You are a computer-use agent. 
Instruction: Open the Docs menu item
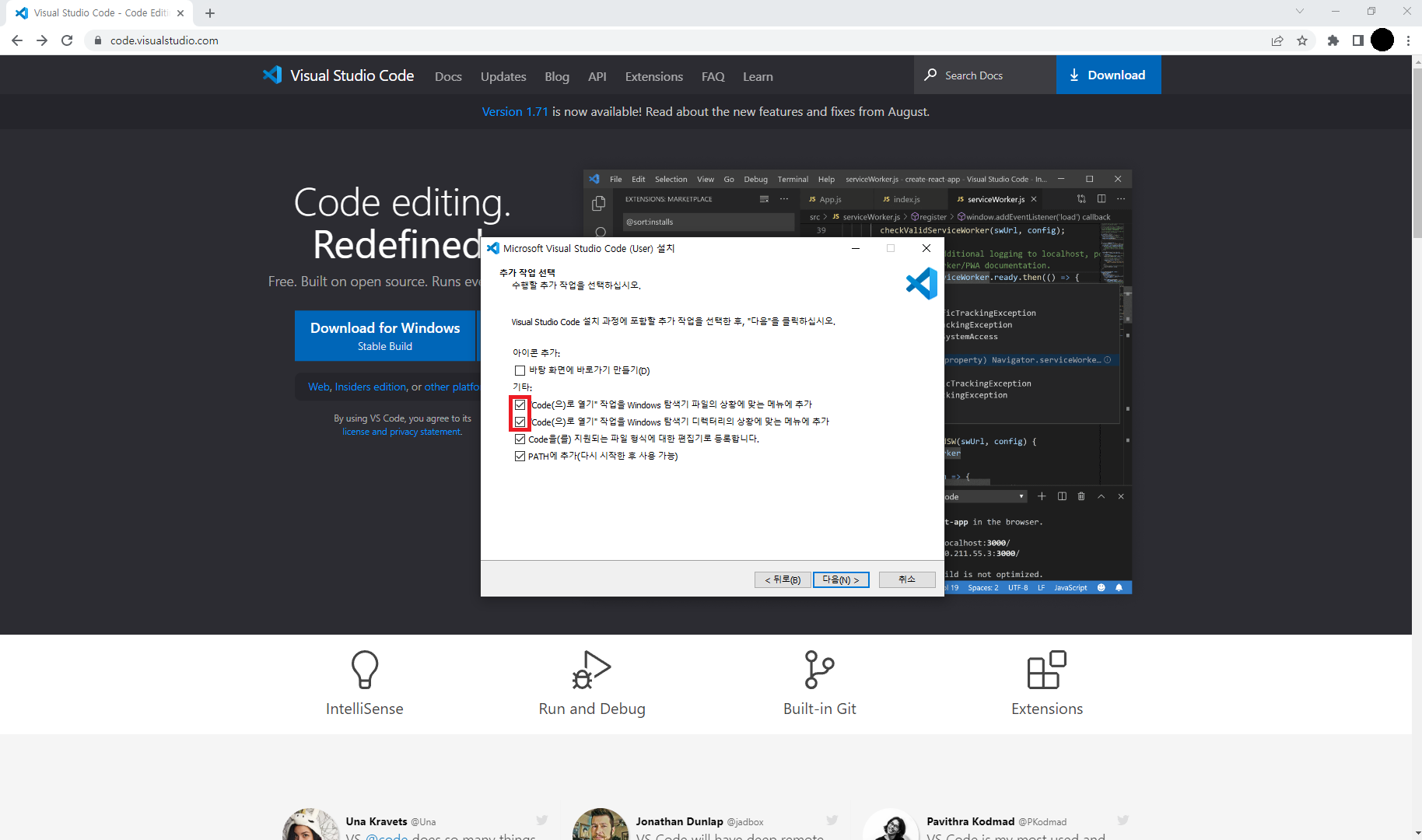[x=448, y=76]
